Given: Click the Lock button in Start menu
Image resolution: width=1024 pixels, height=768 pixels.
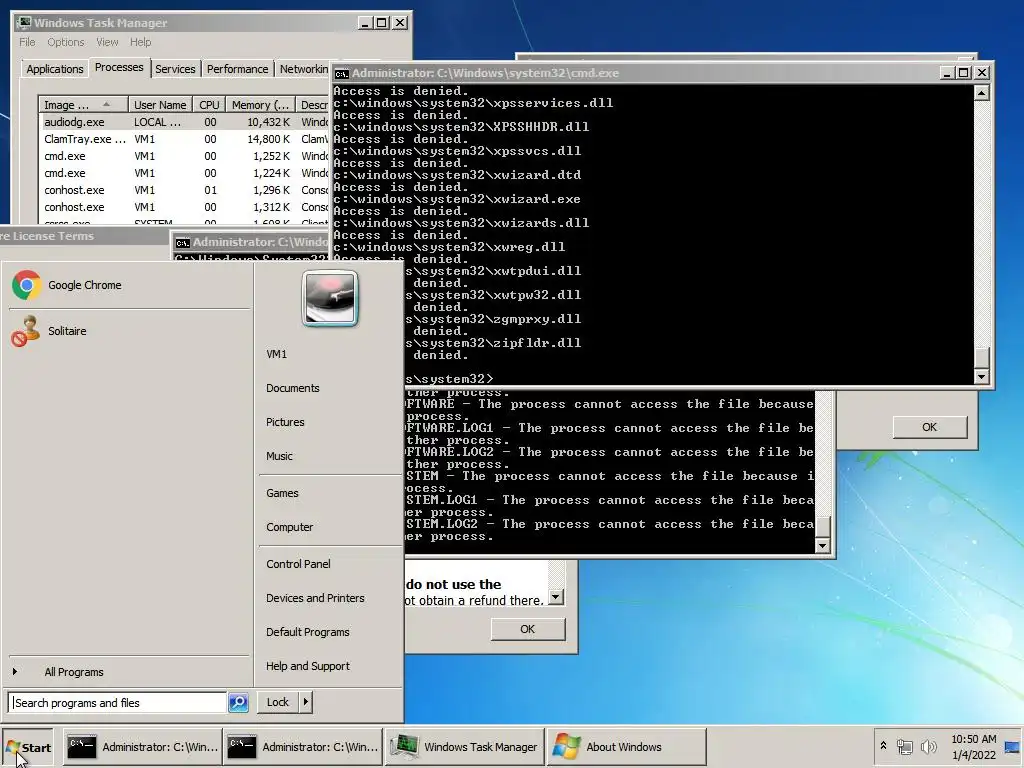Looking at the screenshot, I should (278, 702).
